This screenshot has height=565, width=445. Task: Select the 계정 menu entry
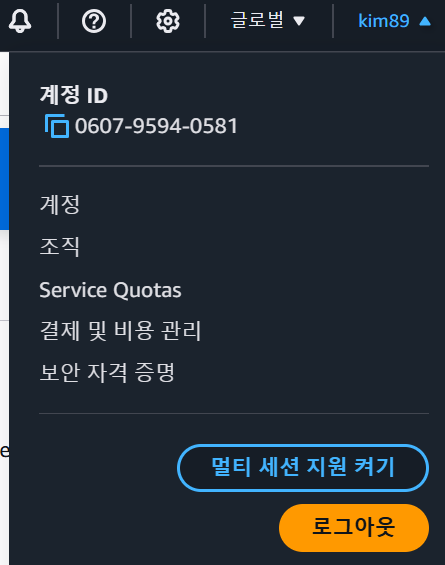(60, 205)
